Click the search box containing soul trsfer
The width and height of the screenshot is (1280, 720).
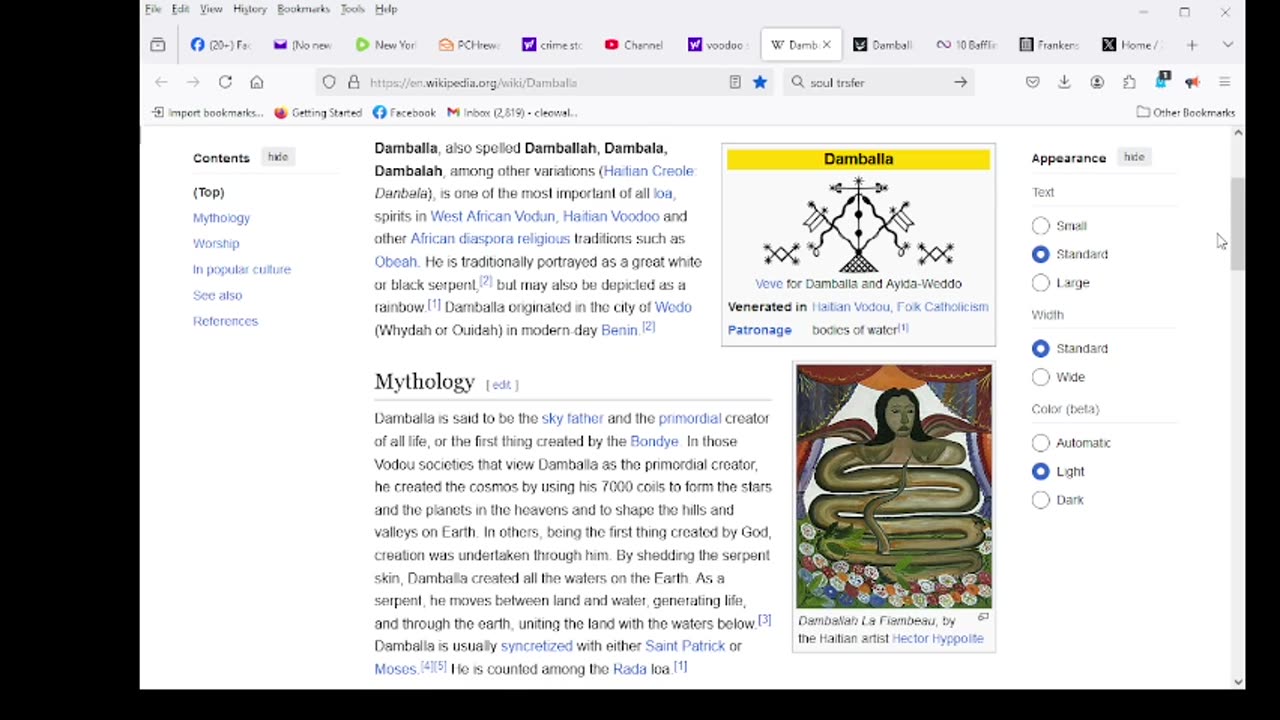[878, 82]
